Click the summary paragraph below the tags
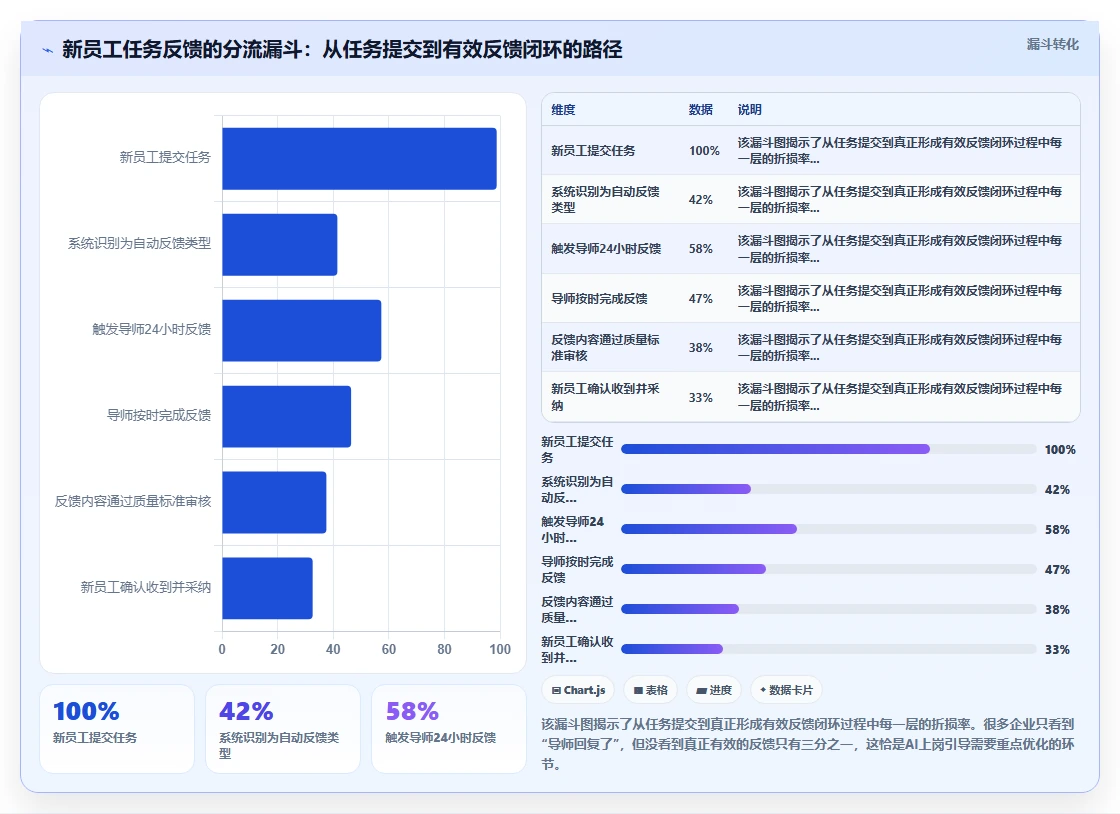 [807, 744]
